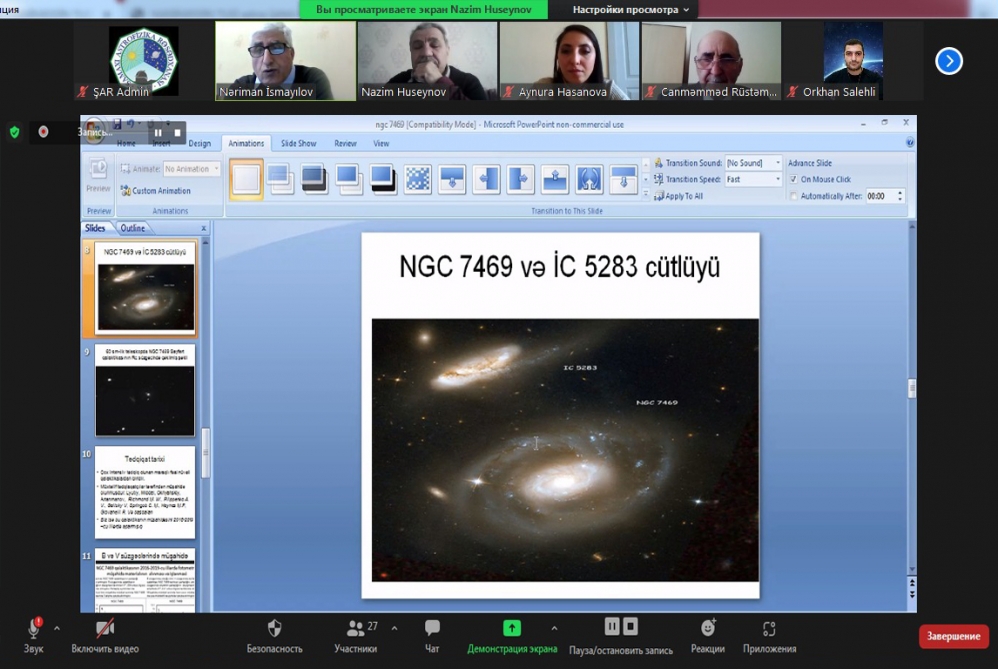Expand share options beside Демонстрация экрана

click(554, 628)
